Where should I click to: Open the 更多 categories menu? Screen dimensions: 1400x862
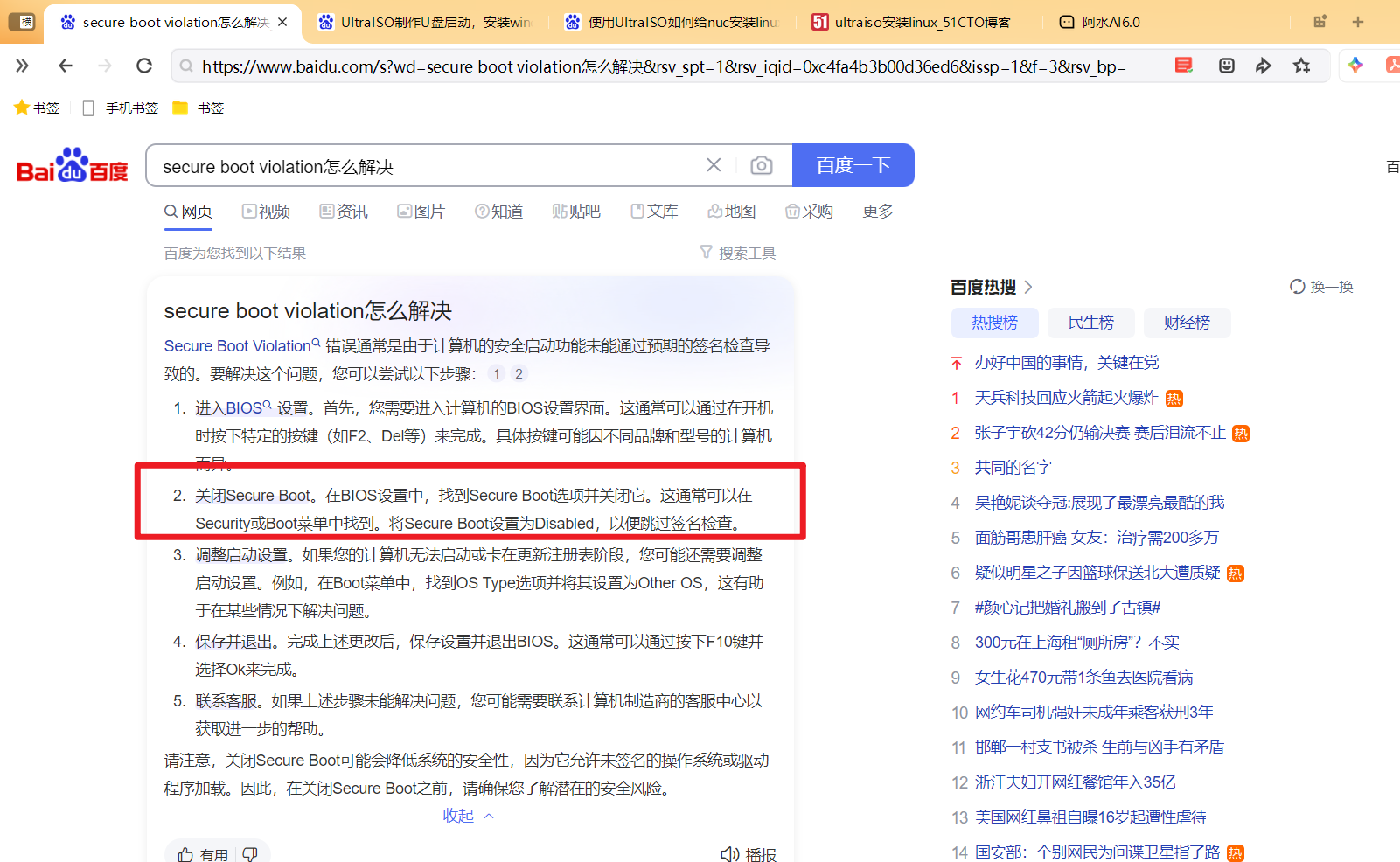(878, 212)
